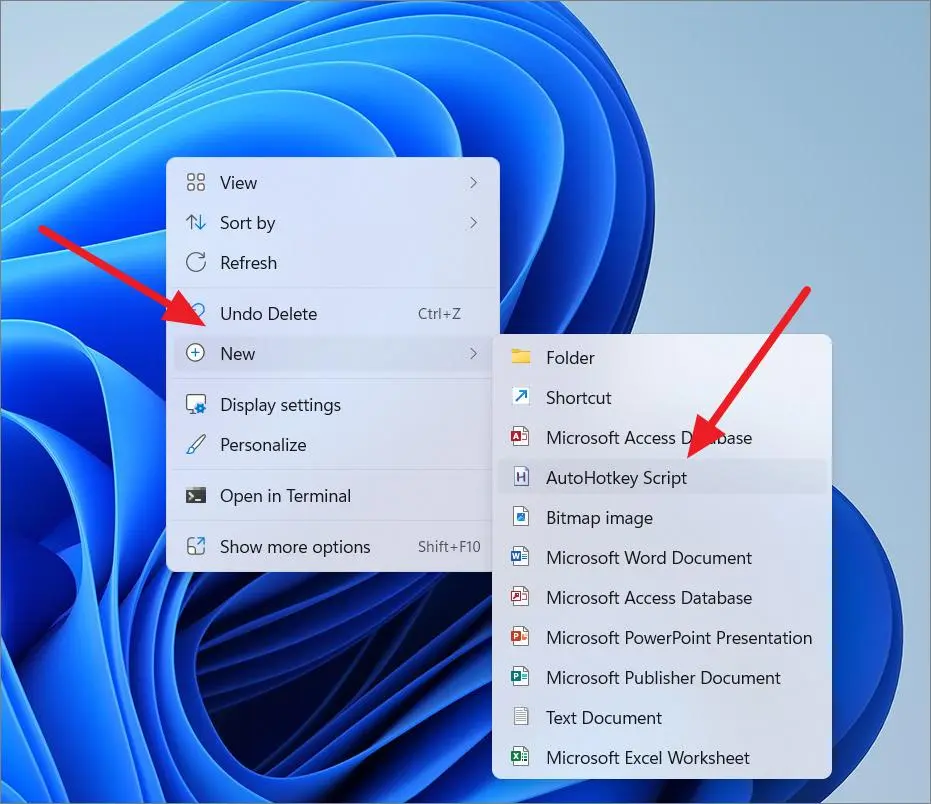Image resolution: width=931 pixels, height=804 pixels.
Task: Click the Open in Terminal icon
Action: 196,495
